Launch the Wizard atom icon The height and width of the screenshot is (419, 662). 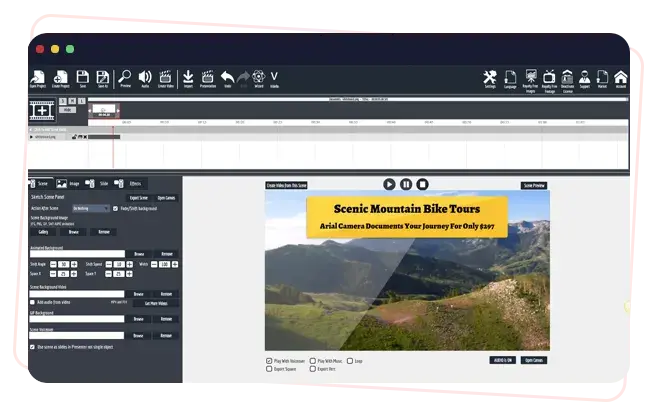pyautogui.click(x=259, y=78)
